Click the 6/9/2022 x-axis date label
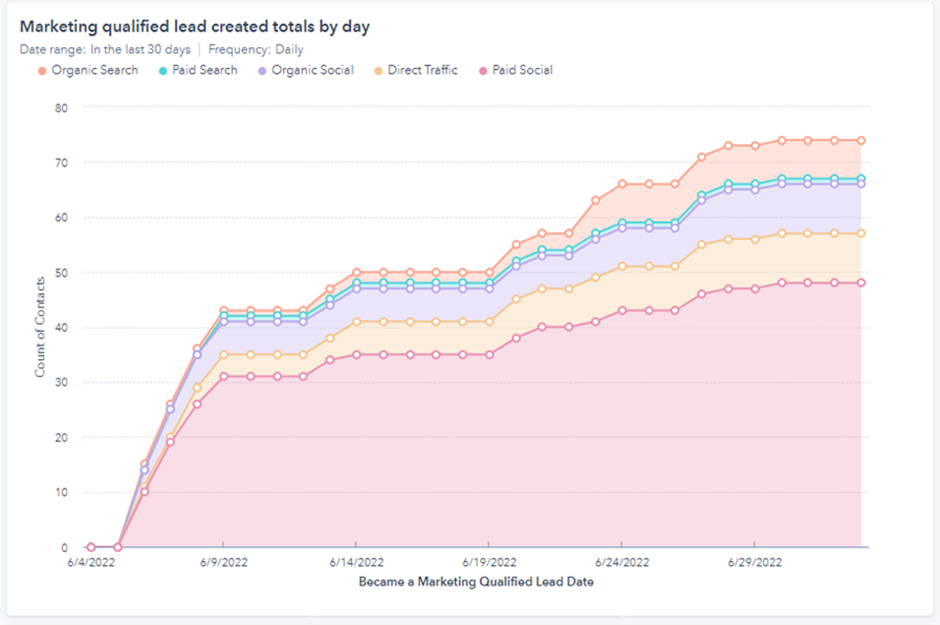940x625 pixels. point(224,563)
